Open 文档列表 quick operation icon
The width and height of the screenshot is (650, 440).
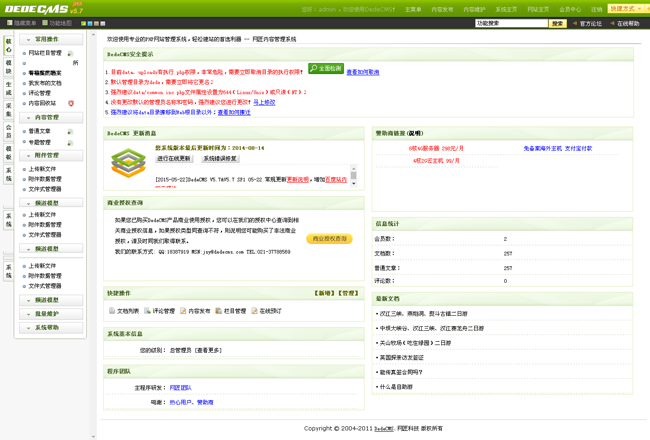[x=112, y=311]
